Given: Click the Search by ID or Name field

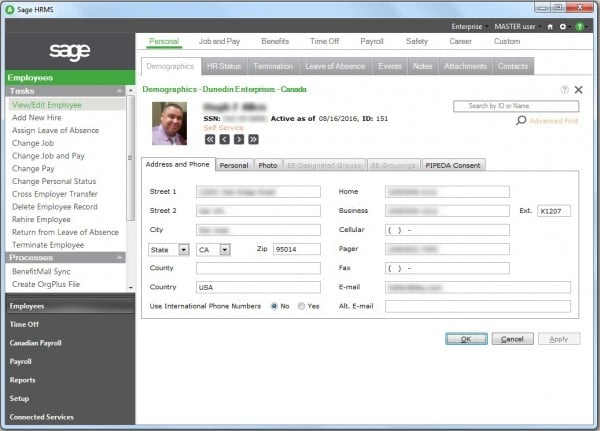Looking at the screenshot, I should [517, 105].
